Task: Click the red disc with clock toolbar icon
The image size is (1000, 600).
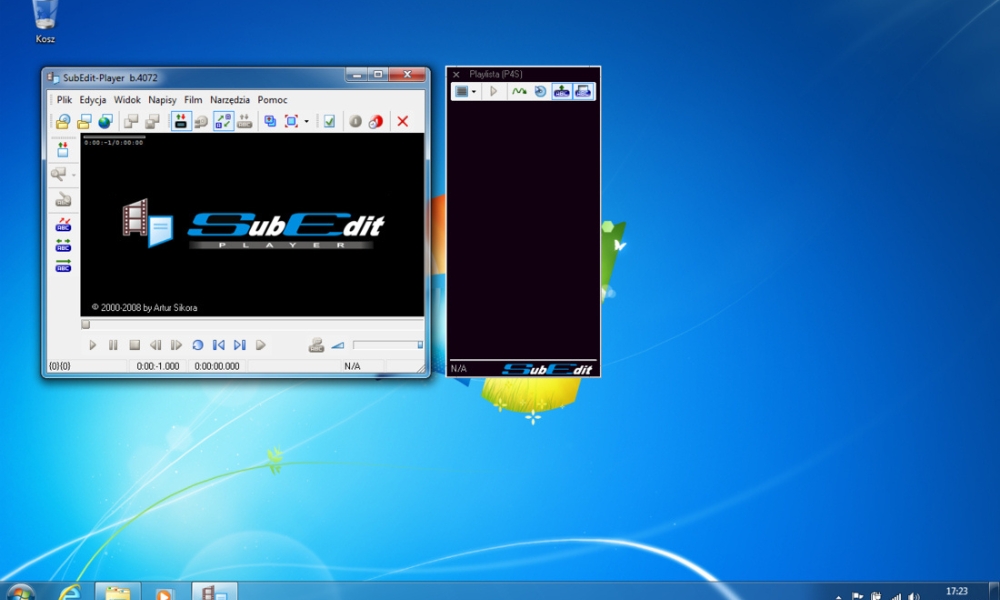Action: coord(376,121)
